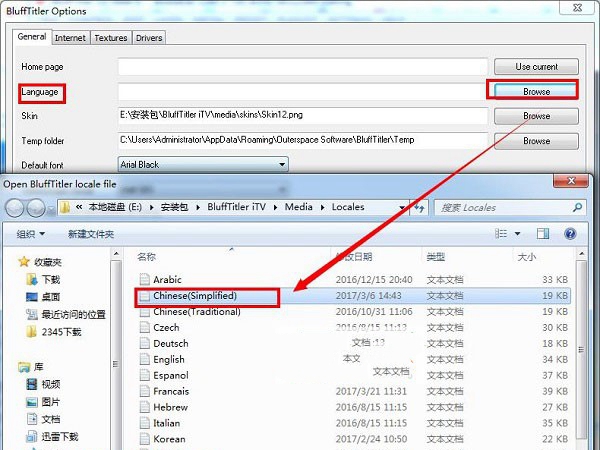Open 迅雷下载 in the sidebar

(x=52, y=437)
